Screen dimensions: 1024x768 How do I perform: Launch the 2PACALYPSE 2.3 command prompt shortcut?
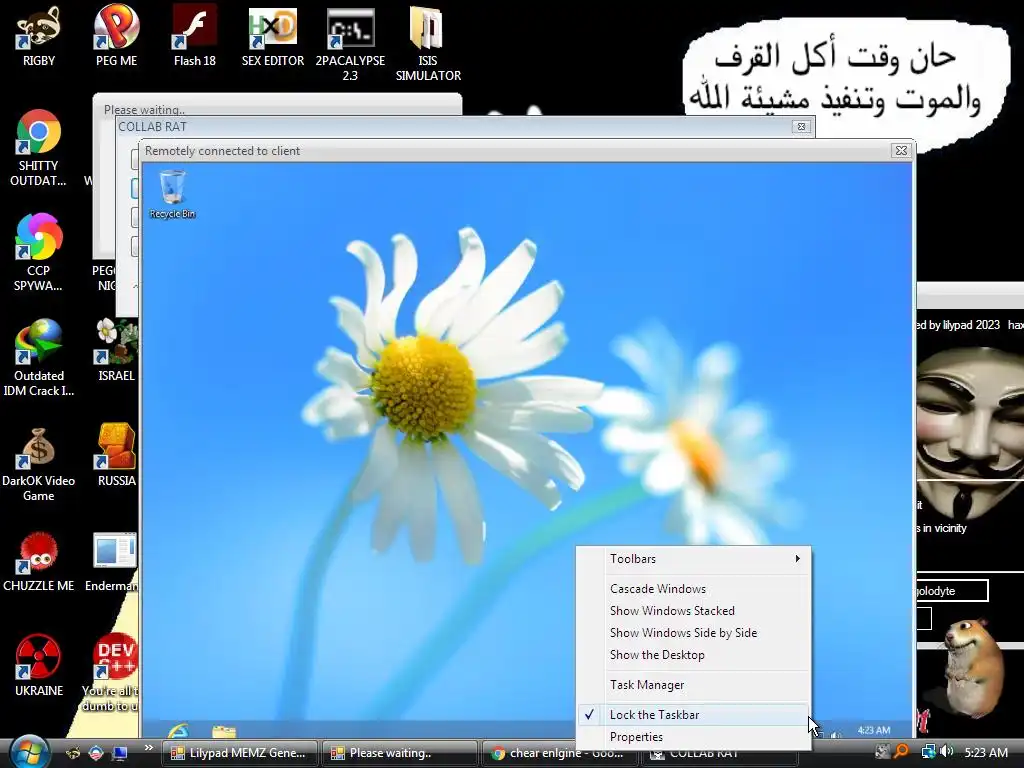pyautogui.click(x=351, y=42)
